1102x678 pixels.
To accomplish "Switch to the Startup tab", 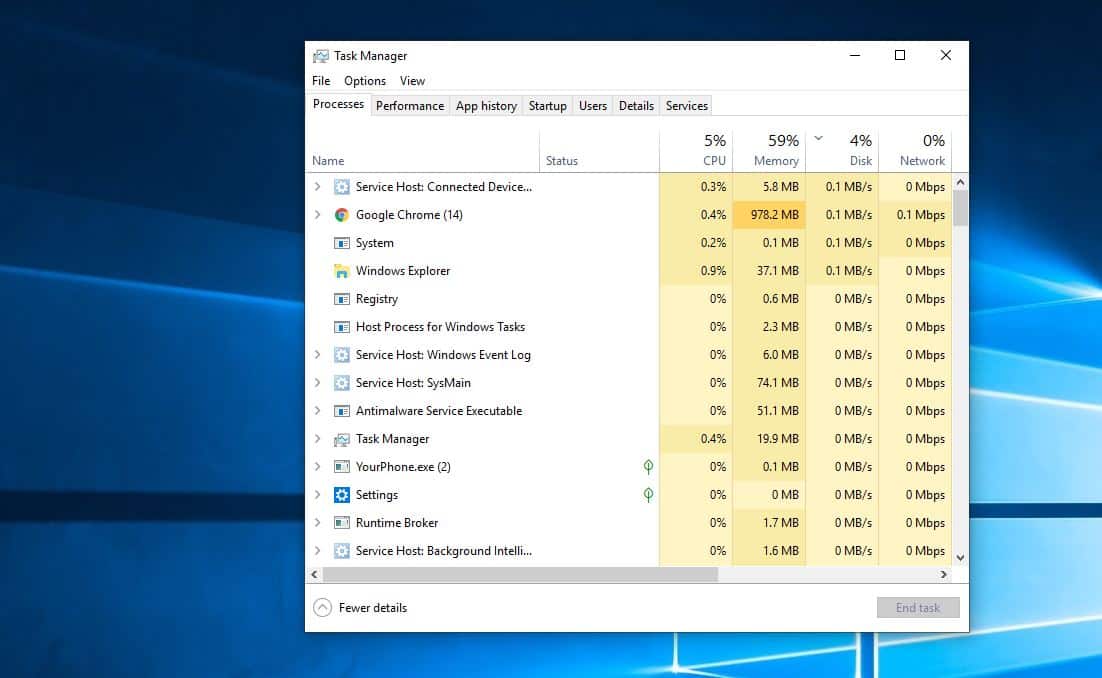I will (547, 106).
